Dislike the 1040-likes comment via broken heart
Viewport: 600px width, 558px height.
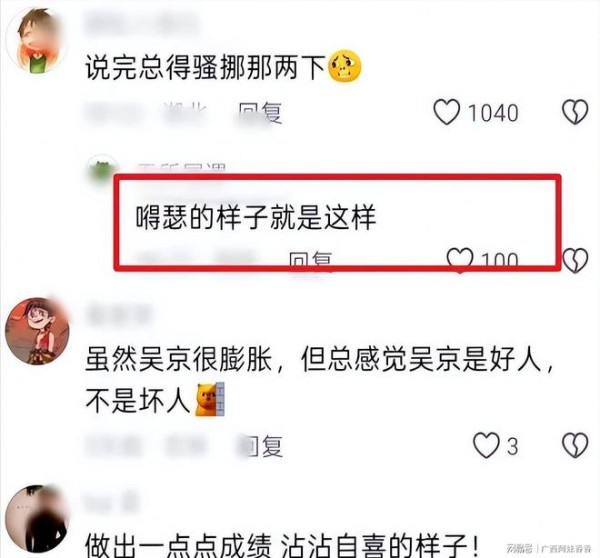[x=575, y=112]
